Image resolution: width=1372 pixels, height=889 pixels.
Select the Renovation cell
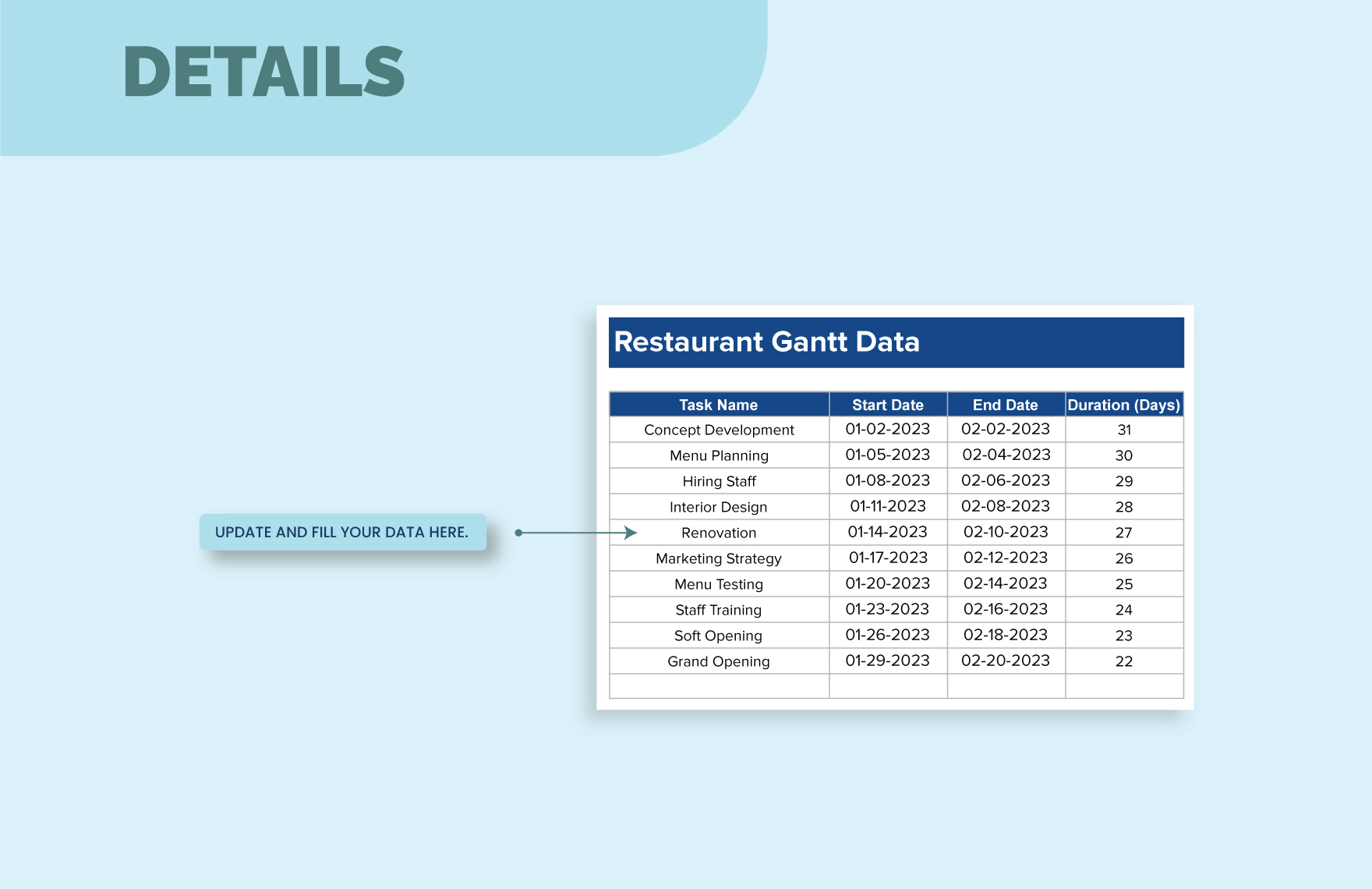[x=719, y=533]
